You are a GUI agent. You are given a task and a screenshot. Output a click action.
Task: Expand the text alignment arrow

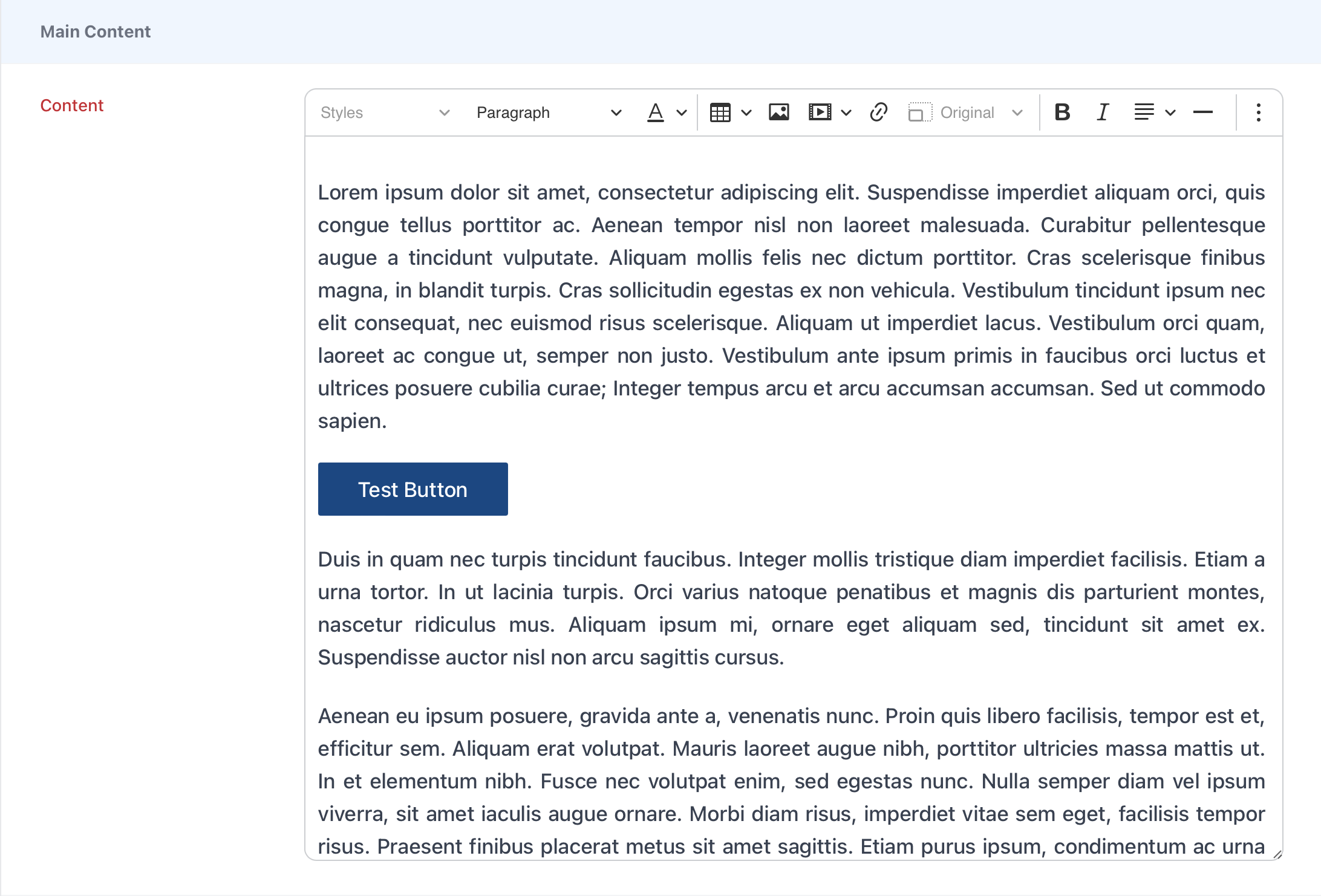pos(1170,112)
